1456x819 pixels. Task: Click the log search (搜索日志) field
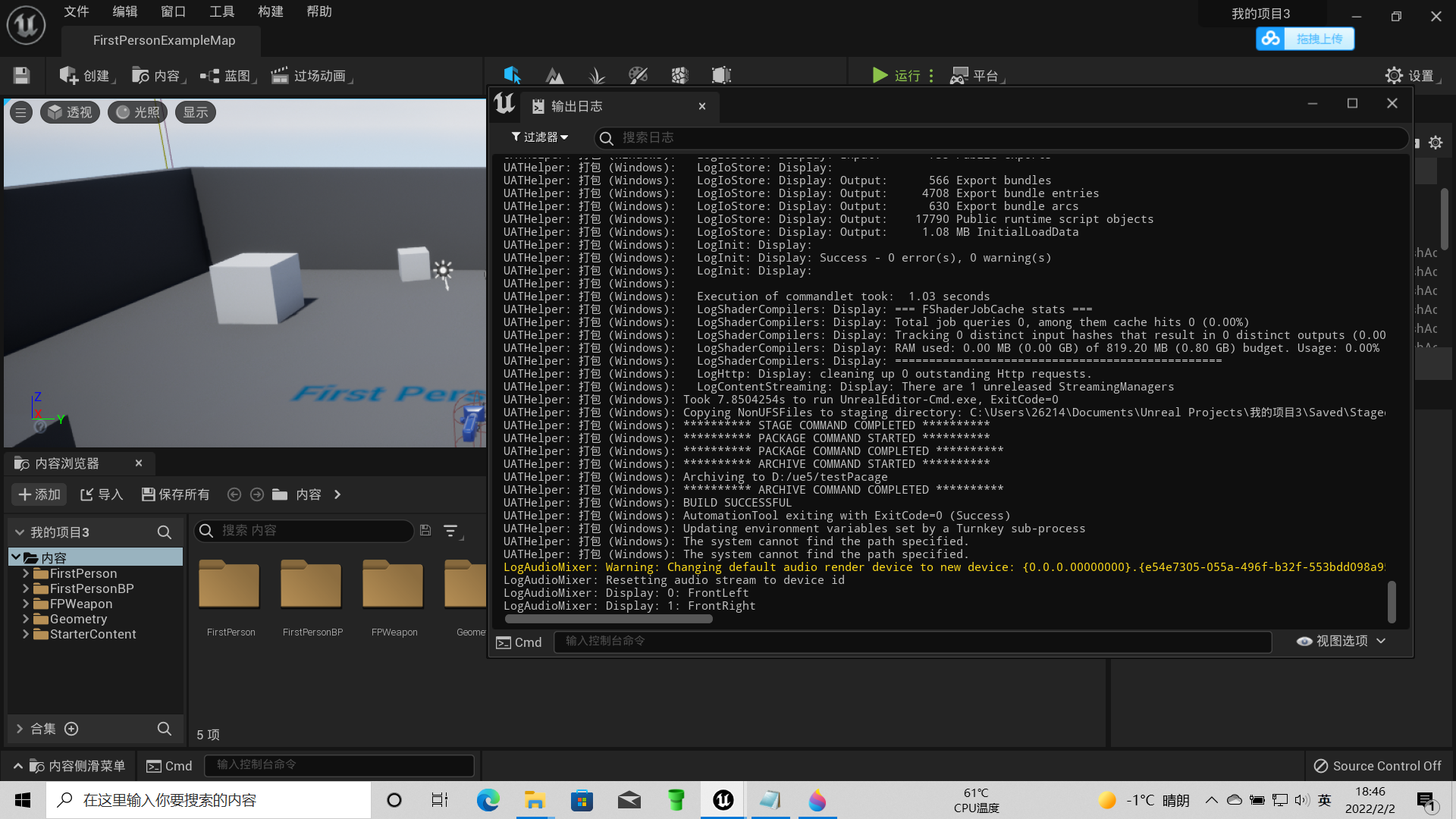[x=1001, y=137]
